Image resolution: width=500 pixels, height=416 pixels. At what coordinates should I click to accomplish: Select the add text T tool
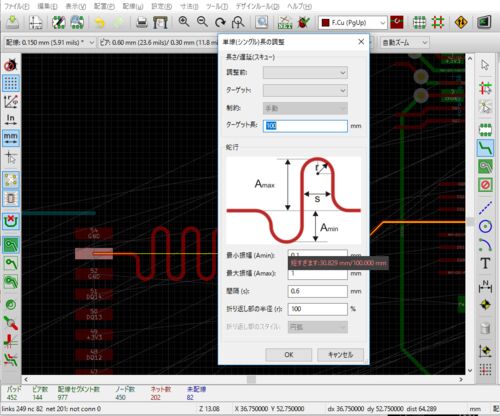click(x=485, y=263)
